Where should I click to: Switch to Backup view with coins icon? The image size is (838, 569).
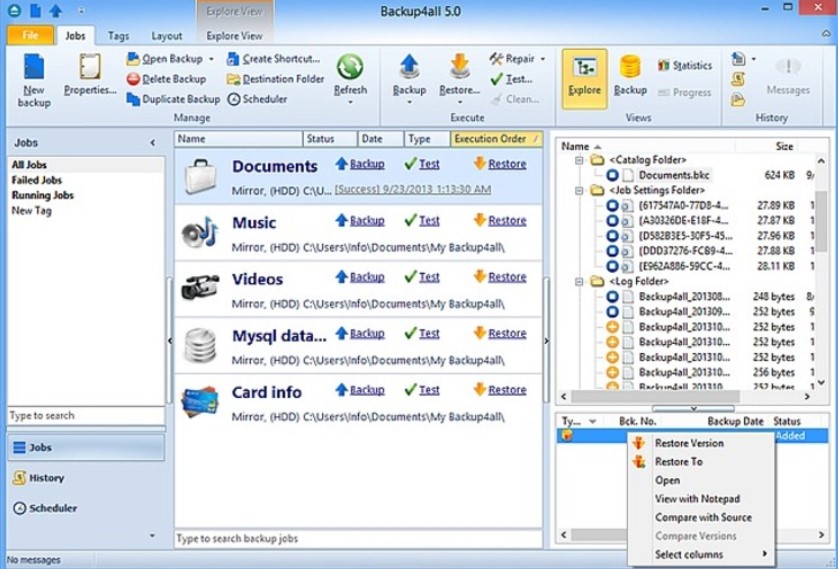pyautogui.click(x=630, y=76)
